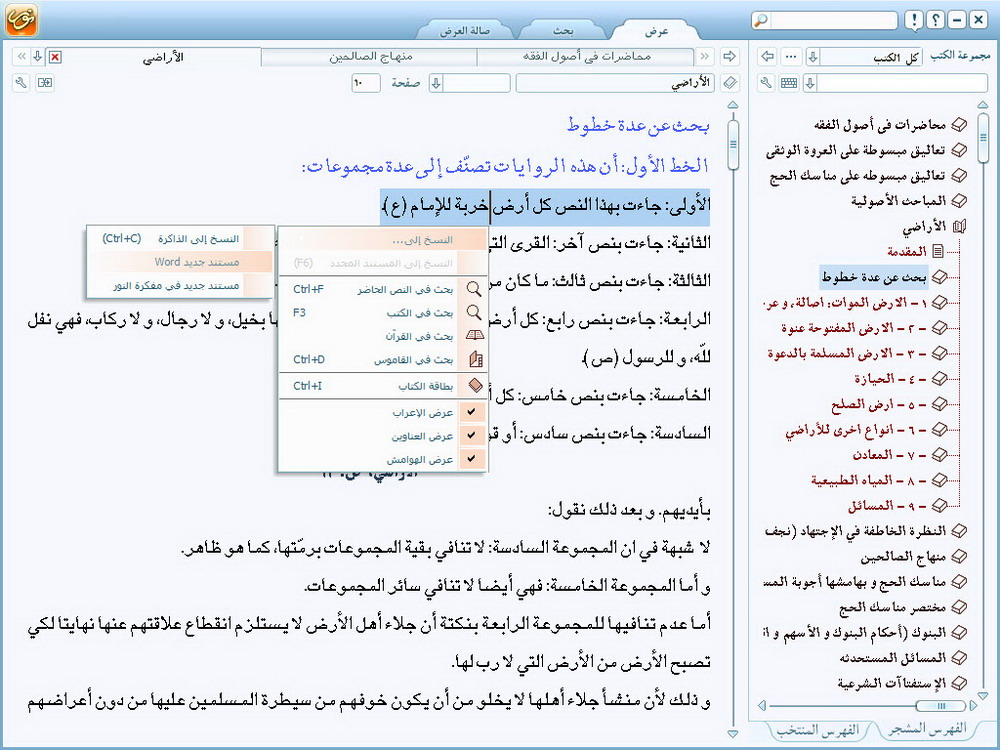Image resolution: width=1000 pixels, height=750 pixels.
Task: Open the on-screen keyboard icon
Action: [789, 83]
